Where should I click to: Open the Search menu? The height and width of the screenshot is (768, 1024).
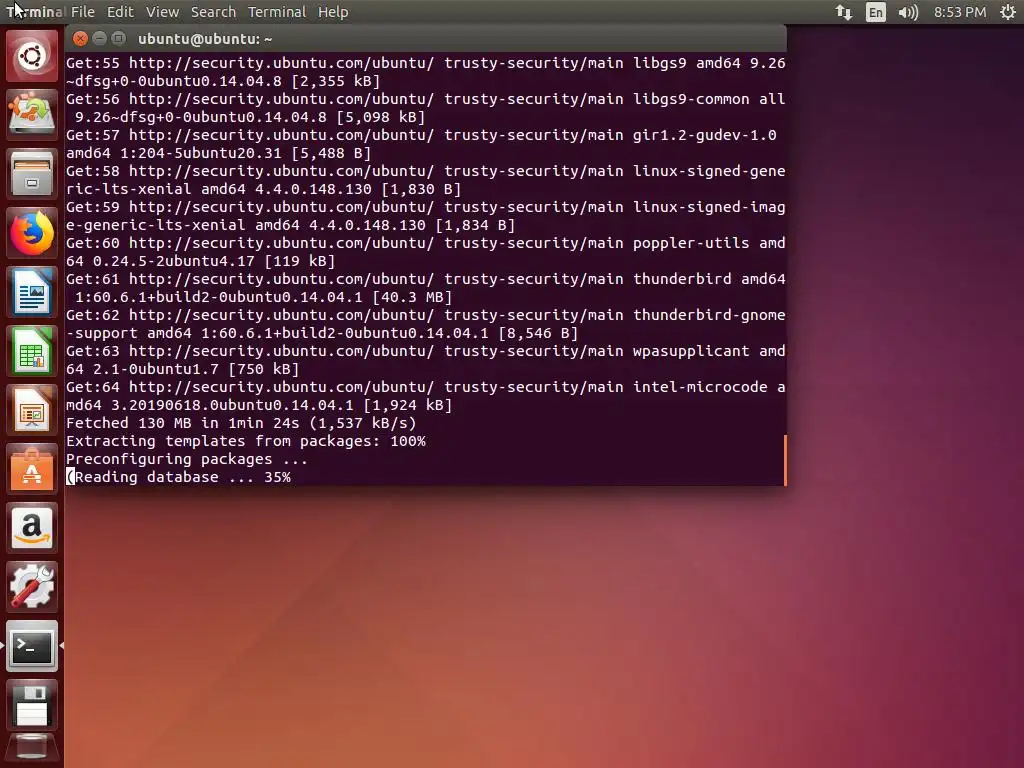click(x=214, y=12)
